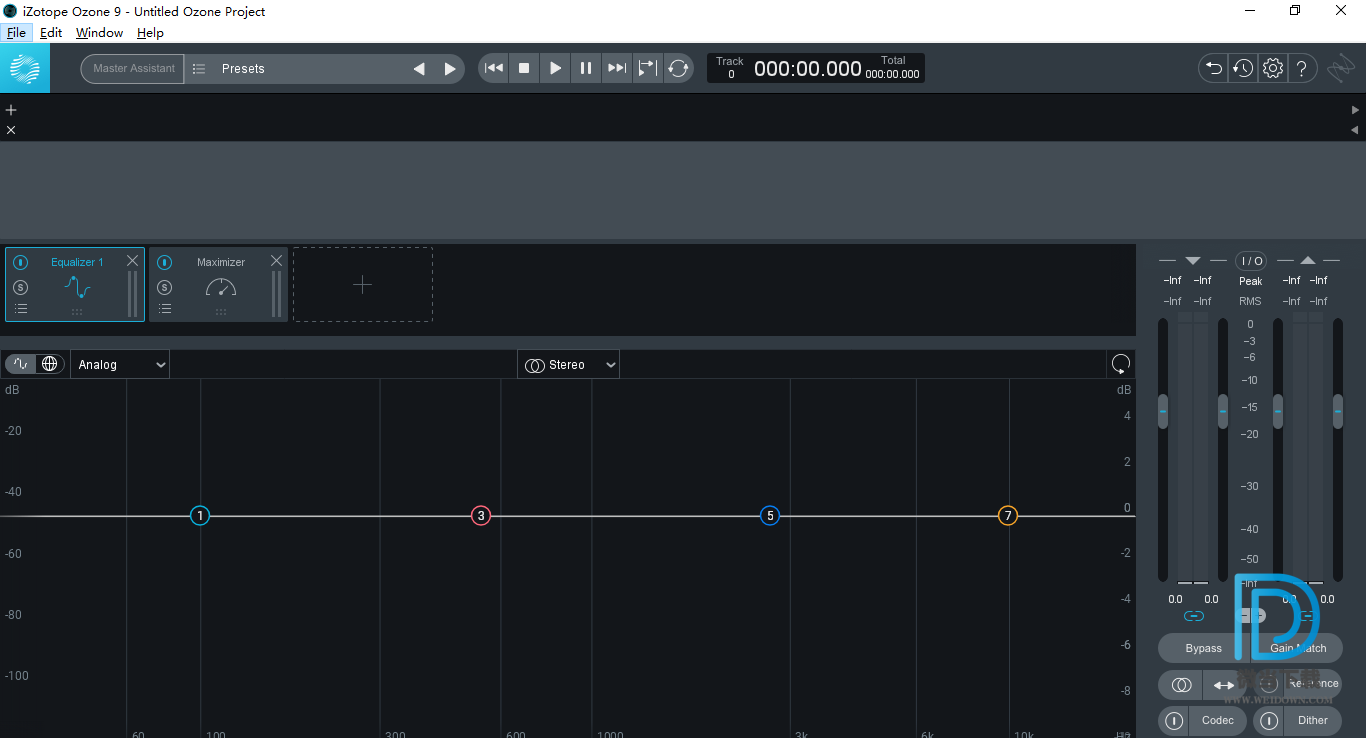The height and width of the screenshot is (738, 1366).
Task: Click the input meter down-triangle indicator
Action: 1192,261
